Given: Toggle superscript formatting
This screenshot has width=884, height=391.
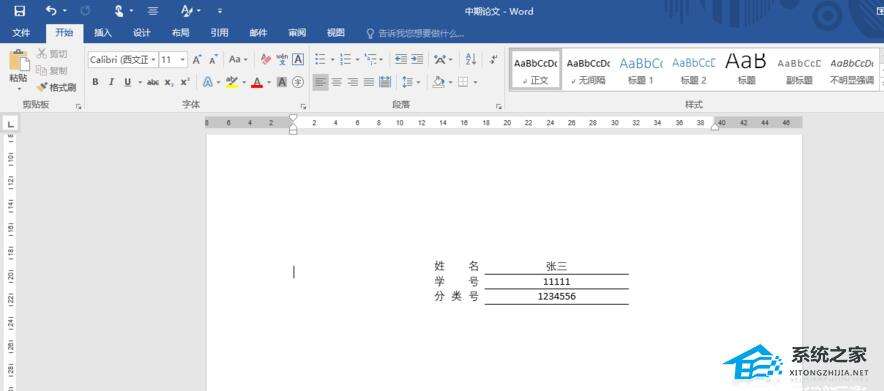Looking at the screenshot, I should (185, 82).
